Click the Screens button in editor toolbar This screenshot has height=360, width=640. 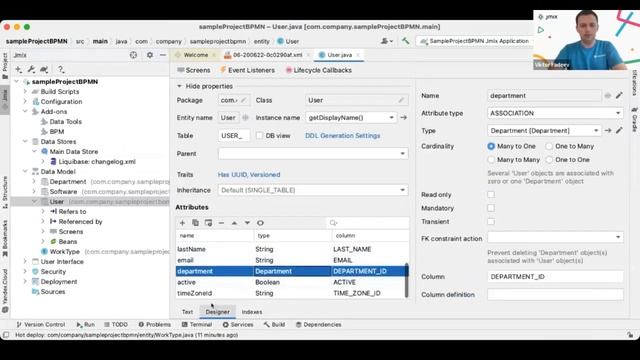click(194, 70)
